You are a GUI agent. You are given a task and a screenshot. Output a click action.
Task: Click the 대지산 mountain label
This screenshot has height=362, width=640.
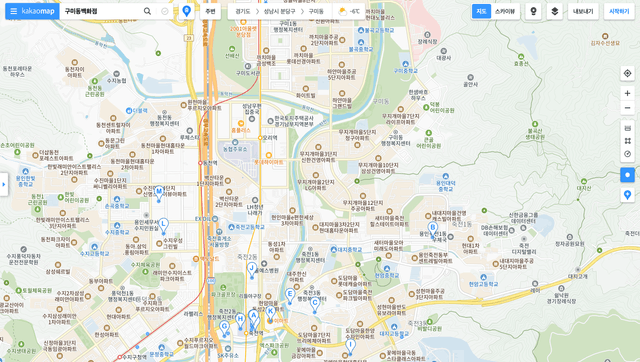pyautogui.click(x=584, y=188)
